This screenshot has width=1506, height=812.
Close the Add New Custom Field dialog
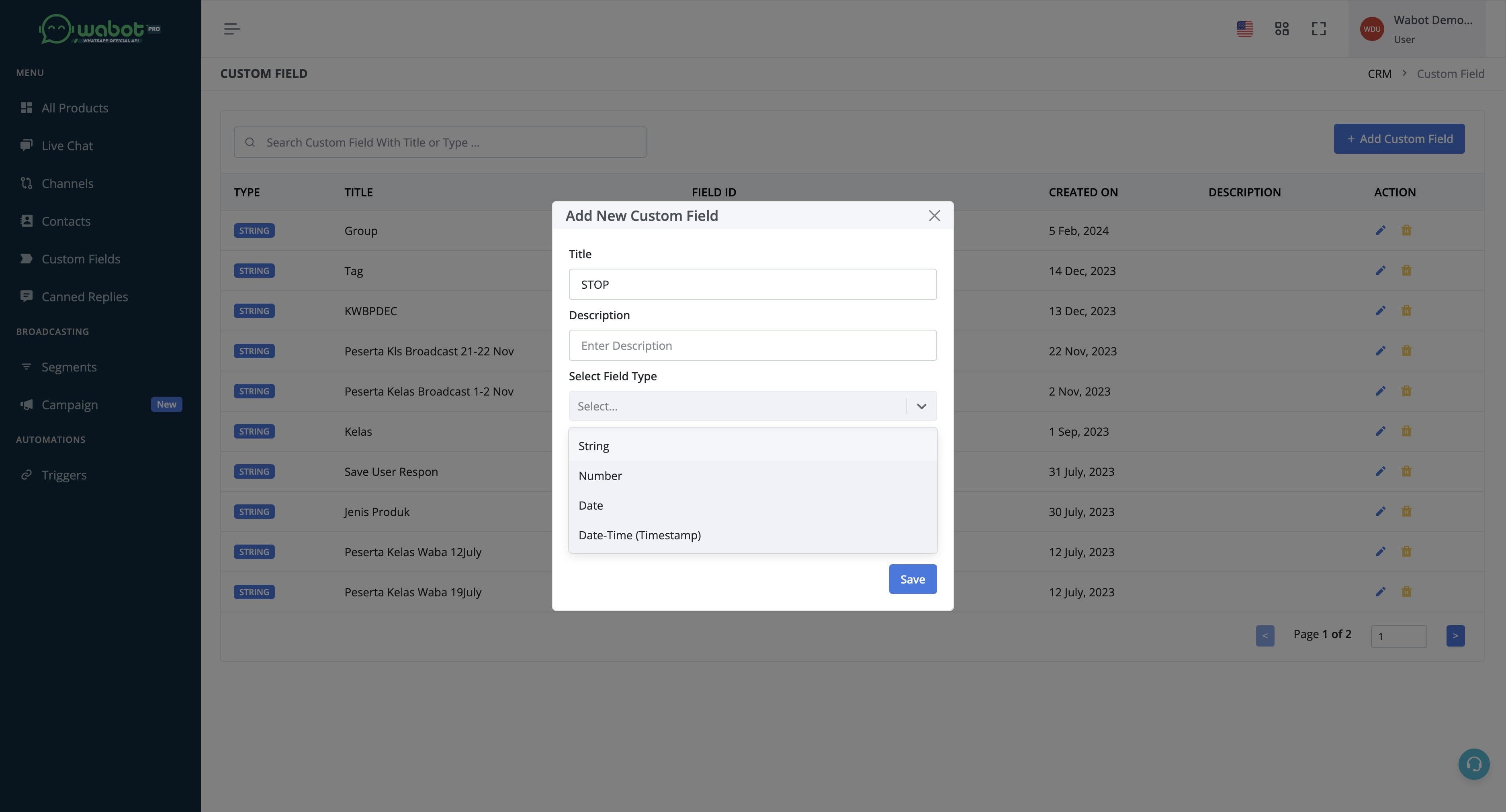click(934, 216)
